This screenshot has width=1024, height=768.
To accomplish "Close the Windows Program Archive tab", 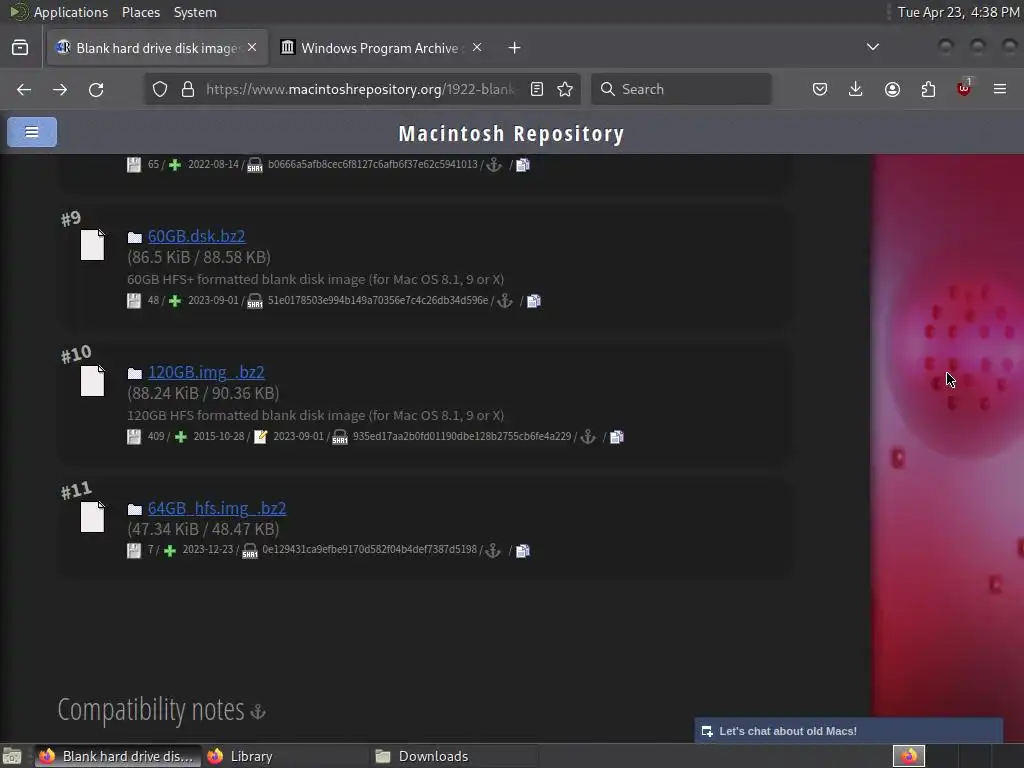I will [477, 48].
